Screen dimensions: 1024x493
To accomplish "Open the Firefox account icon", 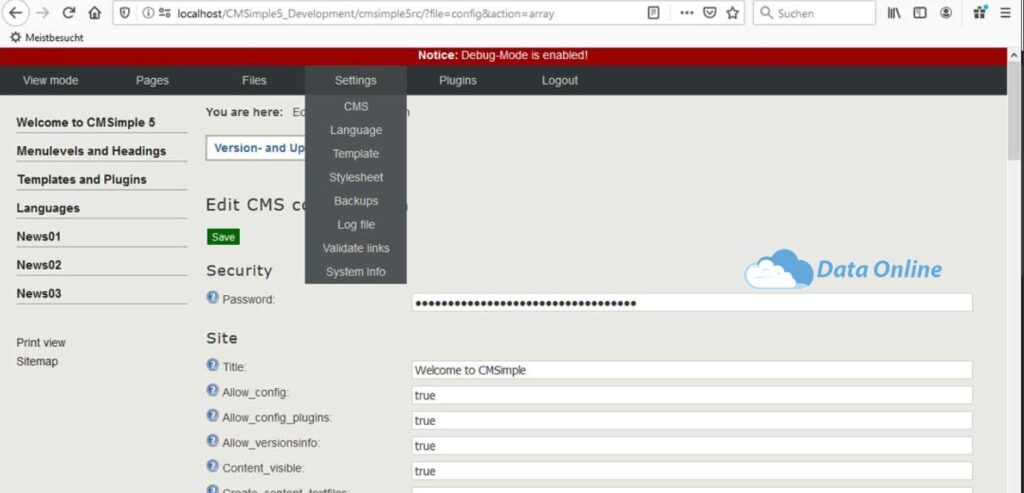I will pyautogui.click(x=946, y=13).
